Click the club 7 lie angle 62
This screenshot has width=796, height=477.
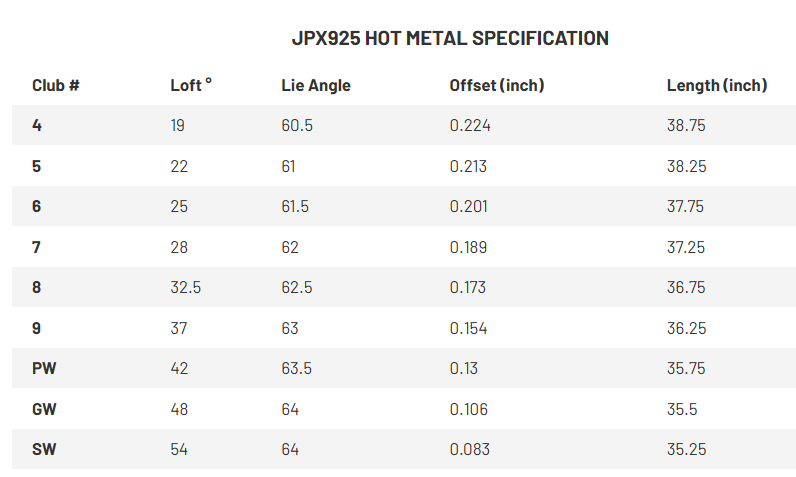tap(290, 247)
